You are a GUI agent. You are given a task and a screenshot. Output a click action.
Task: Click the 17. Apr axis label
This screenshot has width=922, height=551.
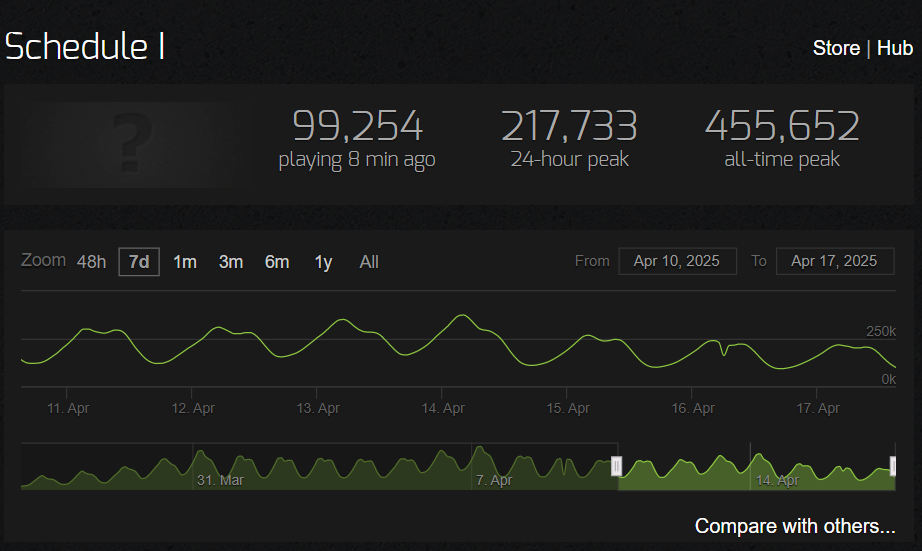[818, 408]
